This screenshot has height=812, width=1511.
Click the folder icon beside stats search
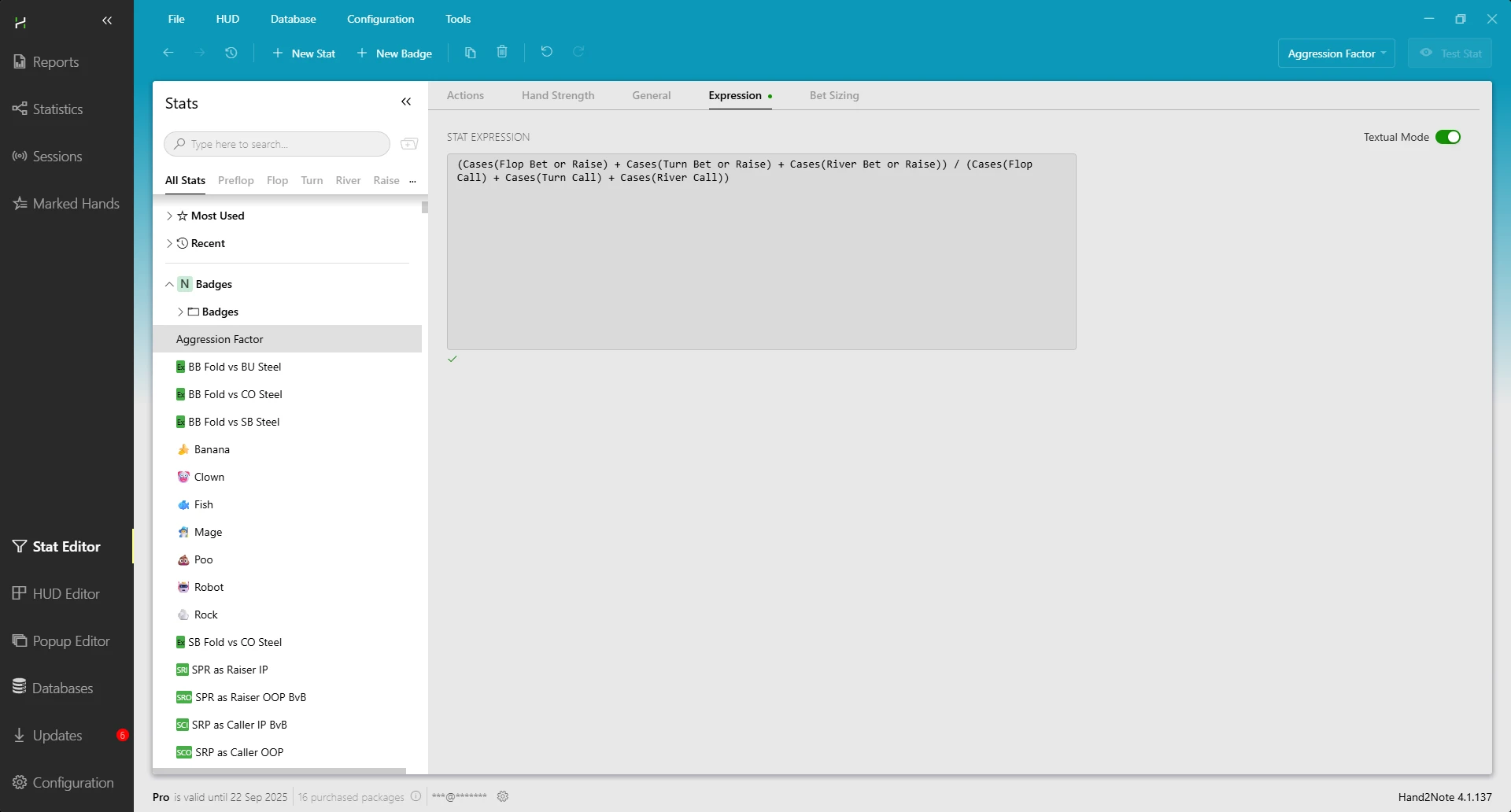[x=409, y=144]
